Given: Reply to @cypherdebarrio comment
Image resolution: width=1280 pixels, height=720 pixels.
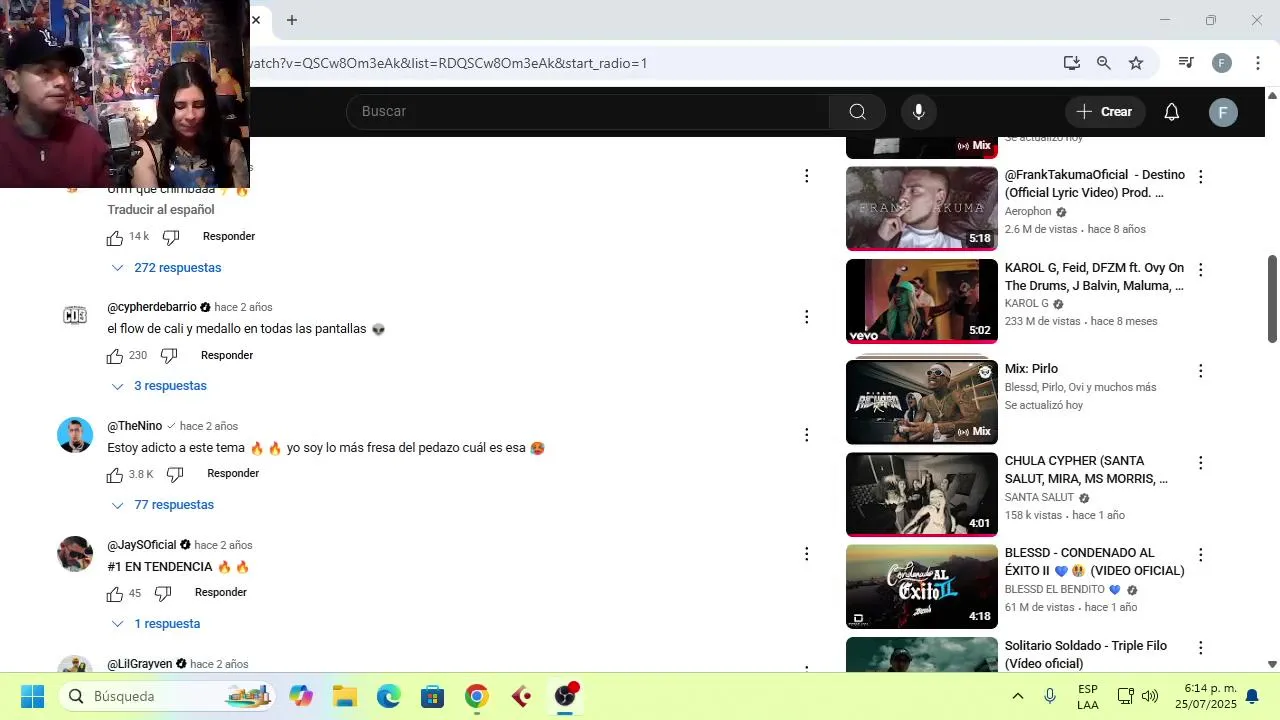Looking at the screenshot, I should coord(227,355).
